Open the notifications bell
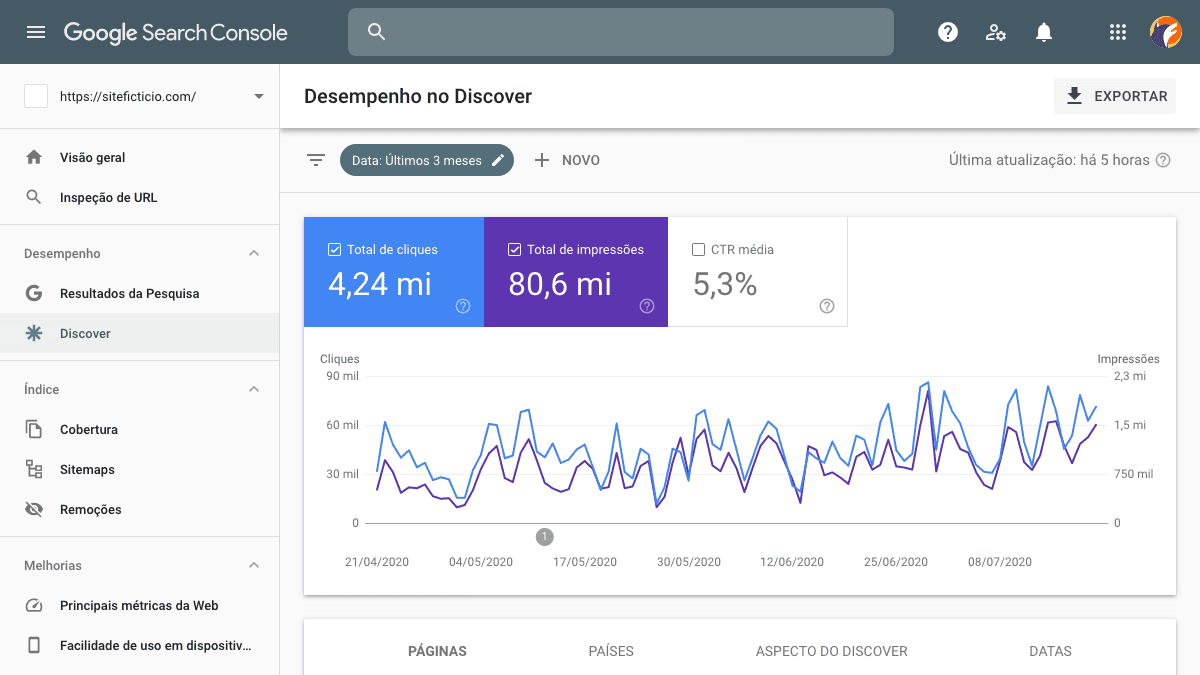This screenshot has height=675, width=1200. point(1044,32)
